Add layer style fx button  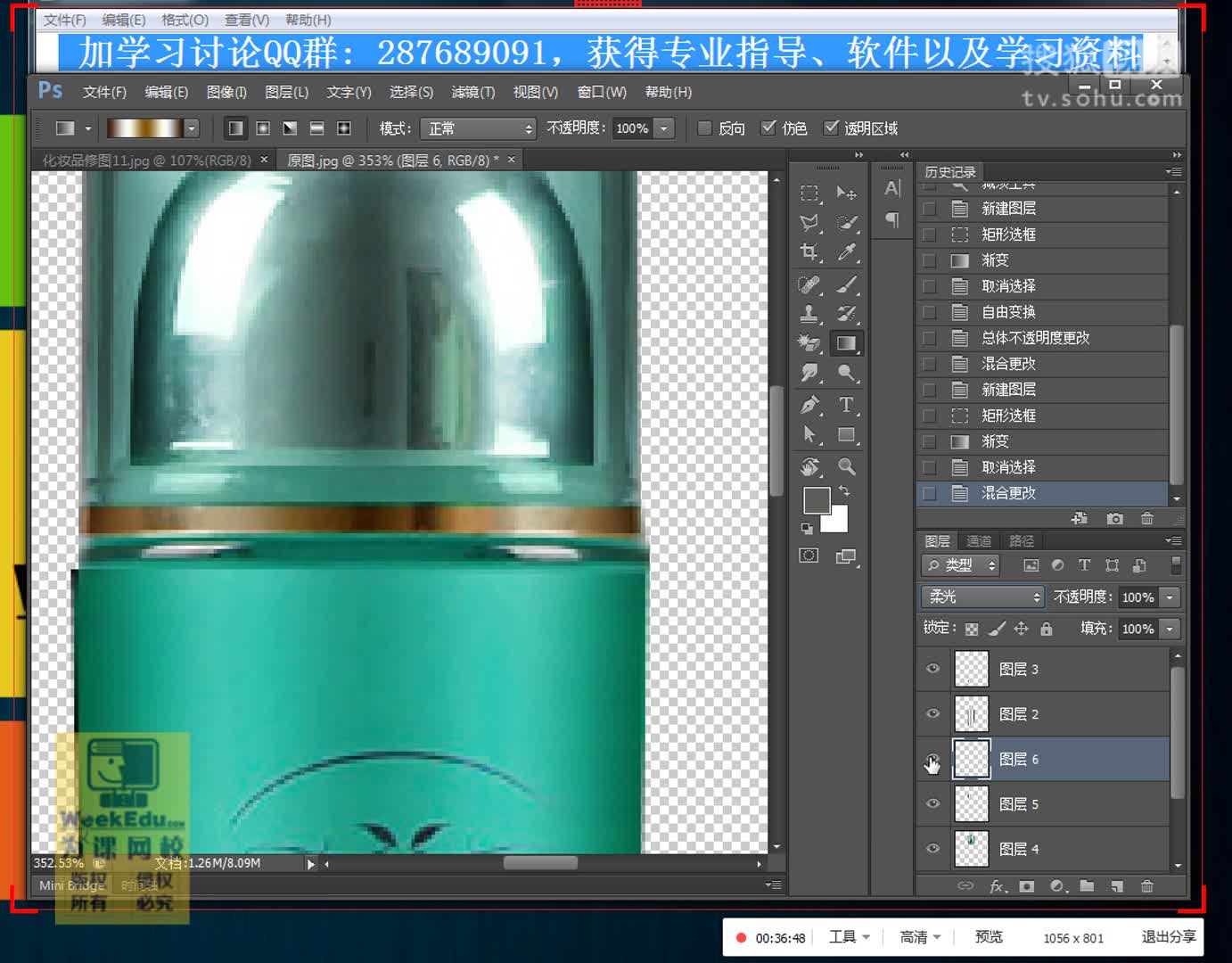[x=998, y=886]
